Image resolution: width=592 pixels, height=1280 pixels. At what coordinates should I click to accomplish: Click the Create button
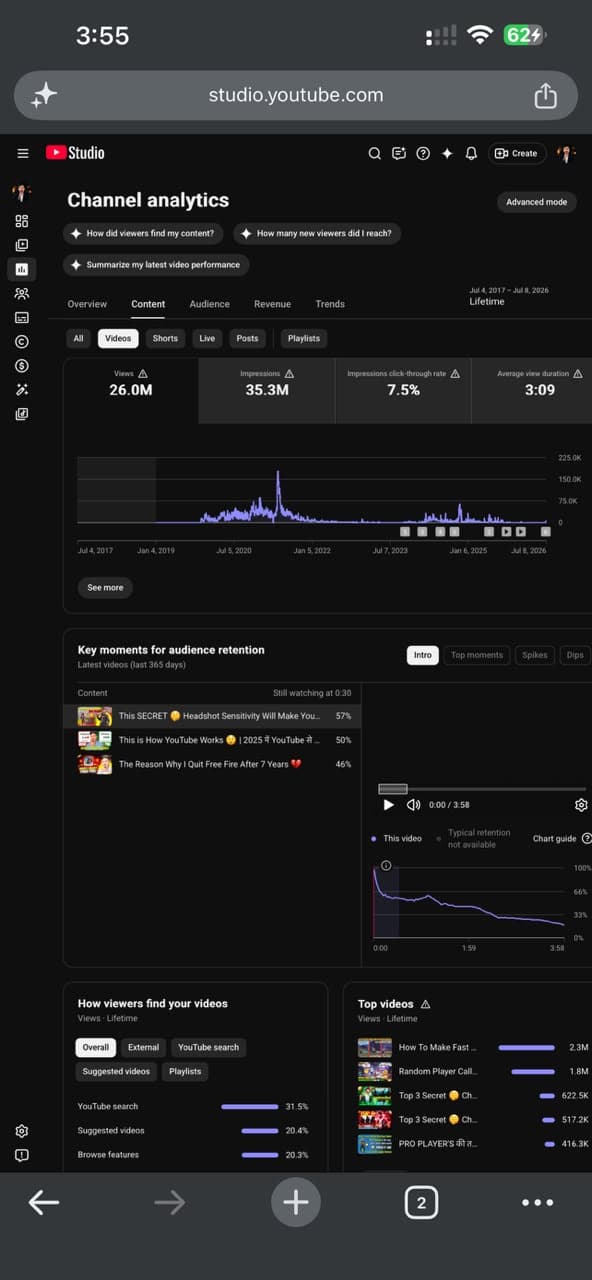click(516, 153)
